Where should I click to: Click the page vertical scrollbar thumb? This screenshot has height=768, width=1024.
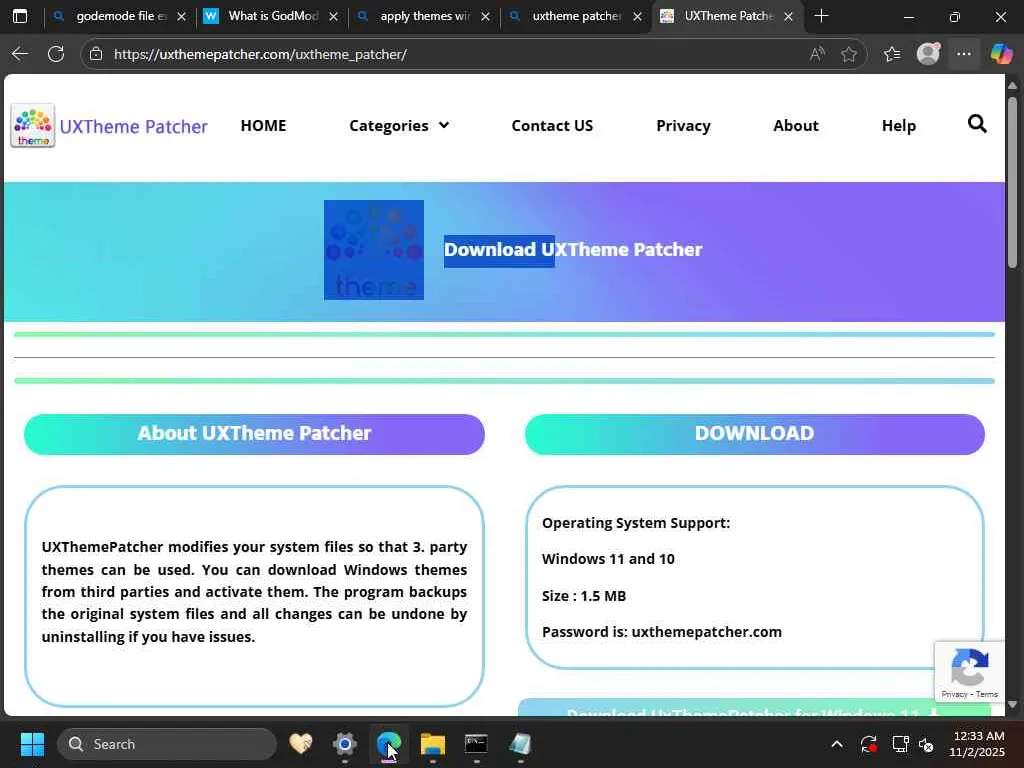[x=1012, y=182]
